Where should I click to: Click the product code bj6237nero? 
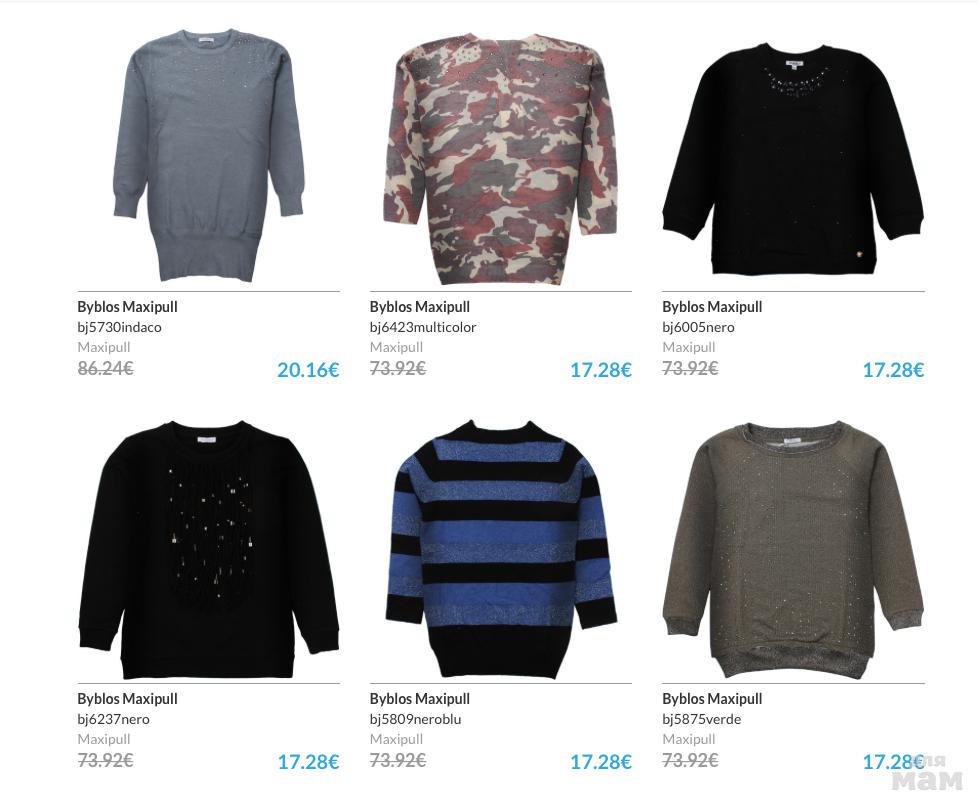tap(114, 720)
